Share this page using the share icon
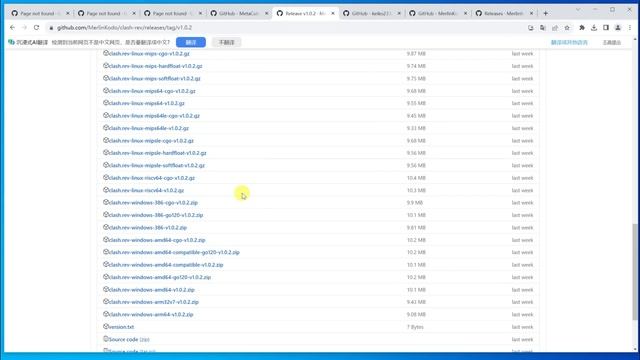Viewport: 640px width, 360px height. (x=555, y=28)
